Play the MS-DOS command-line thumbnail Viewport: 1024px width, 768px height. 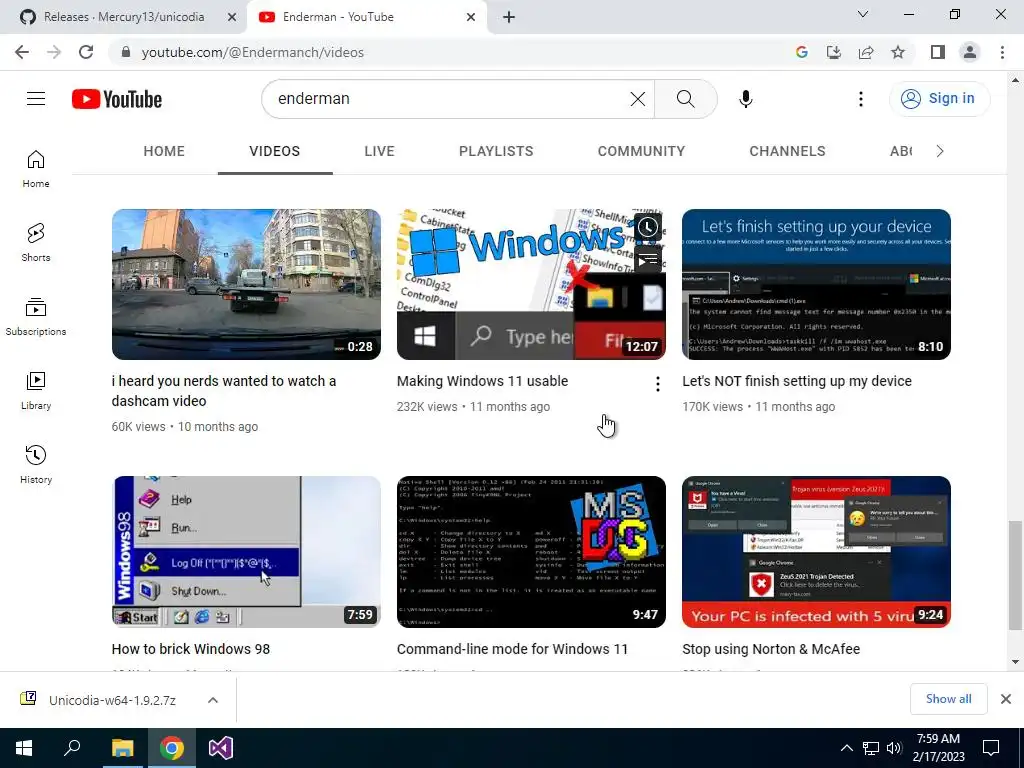[x=532, y=552]
